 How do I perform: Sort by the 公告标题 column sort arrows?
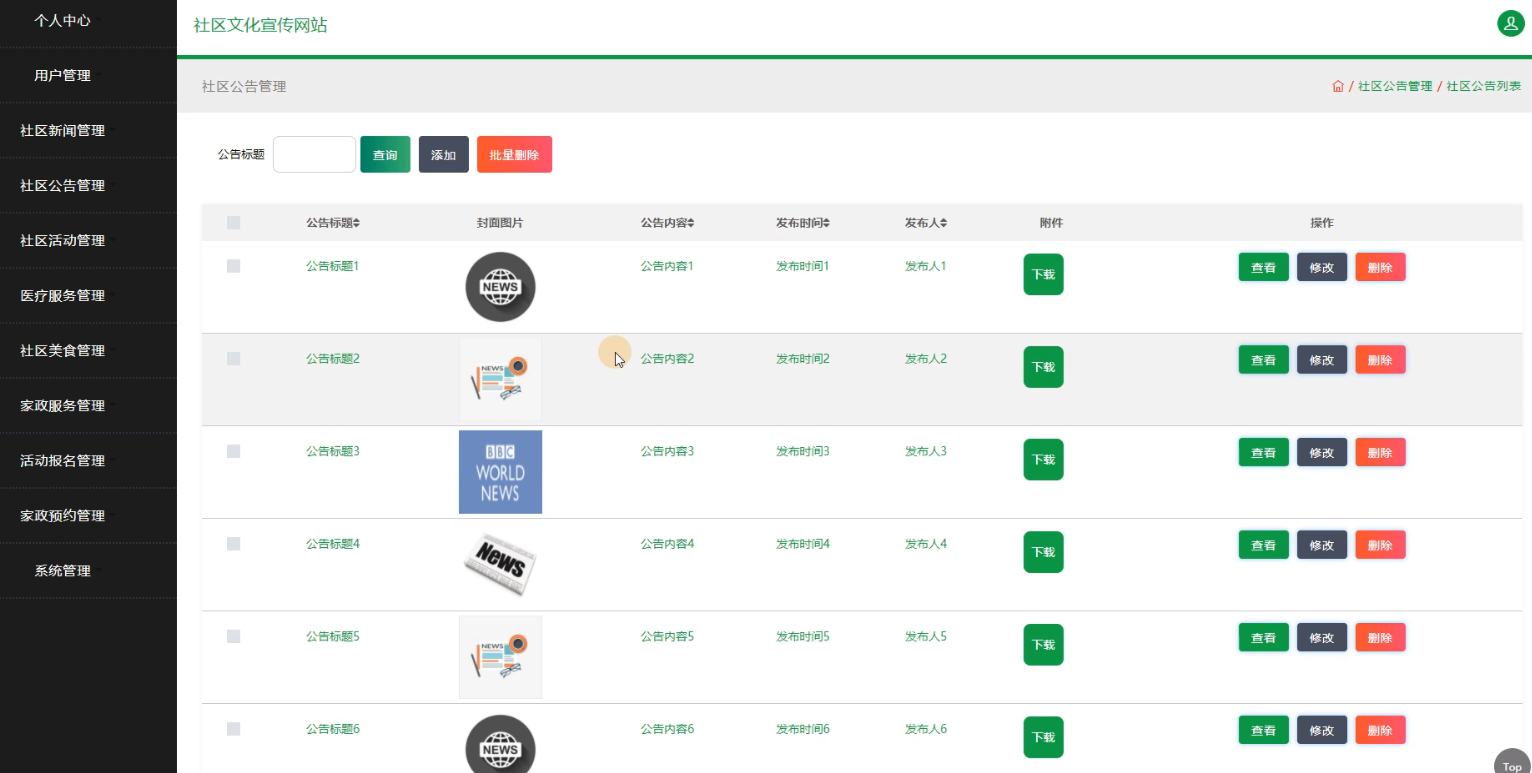pyautogui.click(x=357, y=223)
